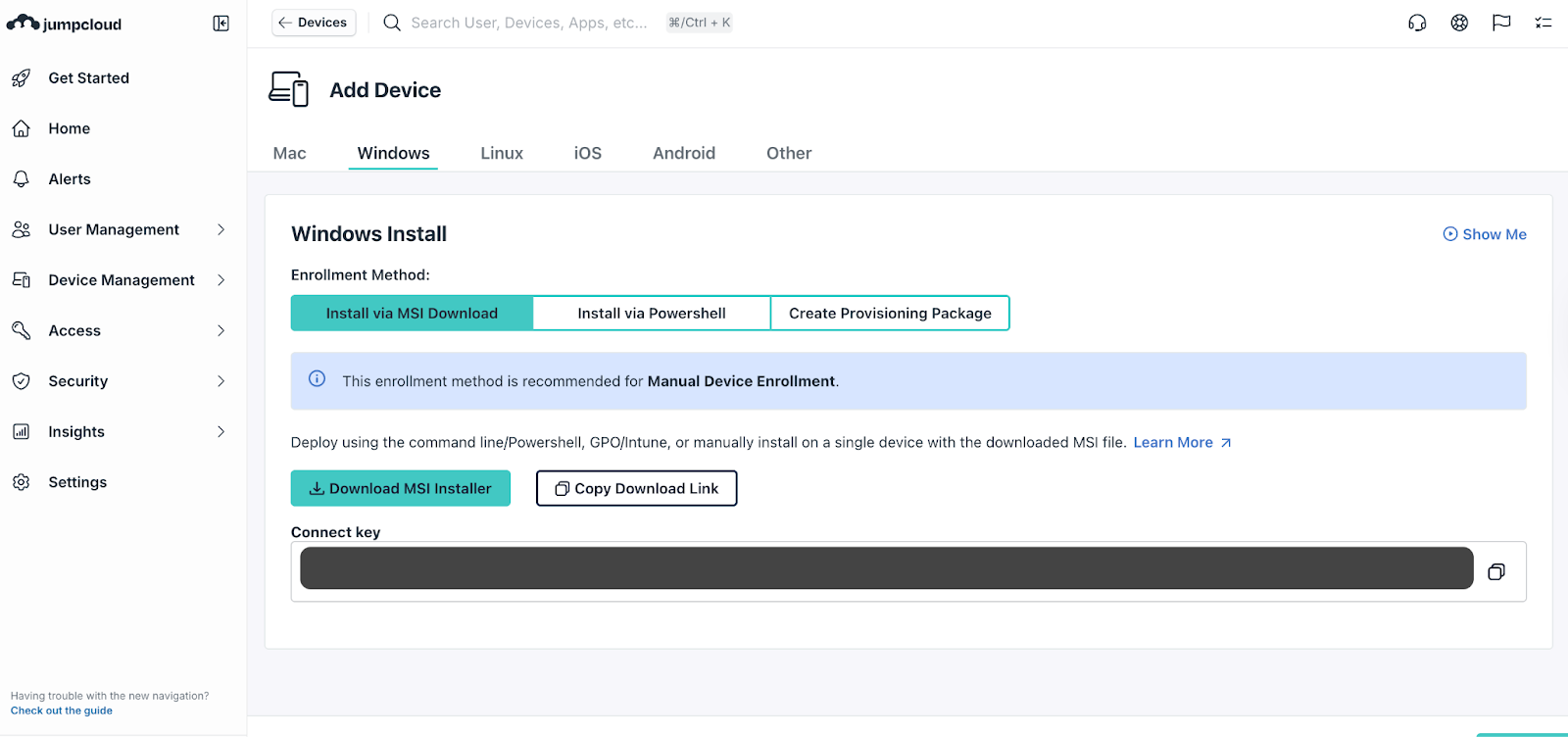Copy the connect key with copy icon
The height and width of the screenshot is (737, 1568).
pyautogui.click(x=1496, y=571)
